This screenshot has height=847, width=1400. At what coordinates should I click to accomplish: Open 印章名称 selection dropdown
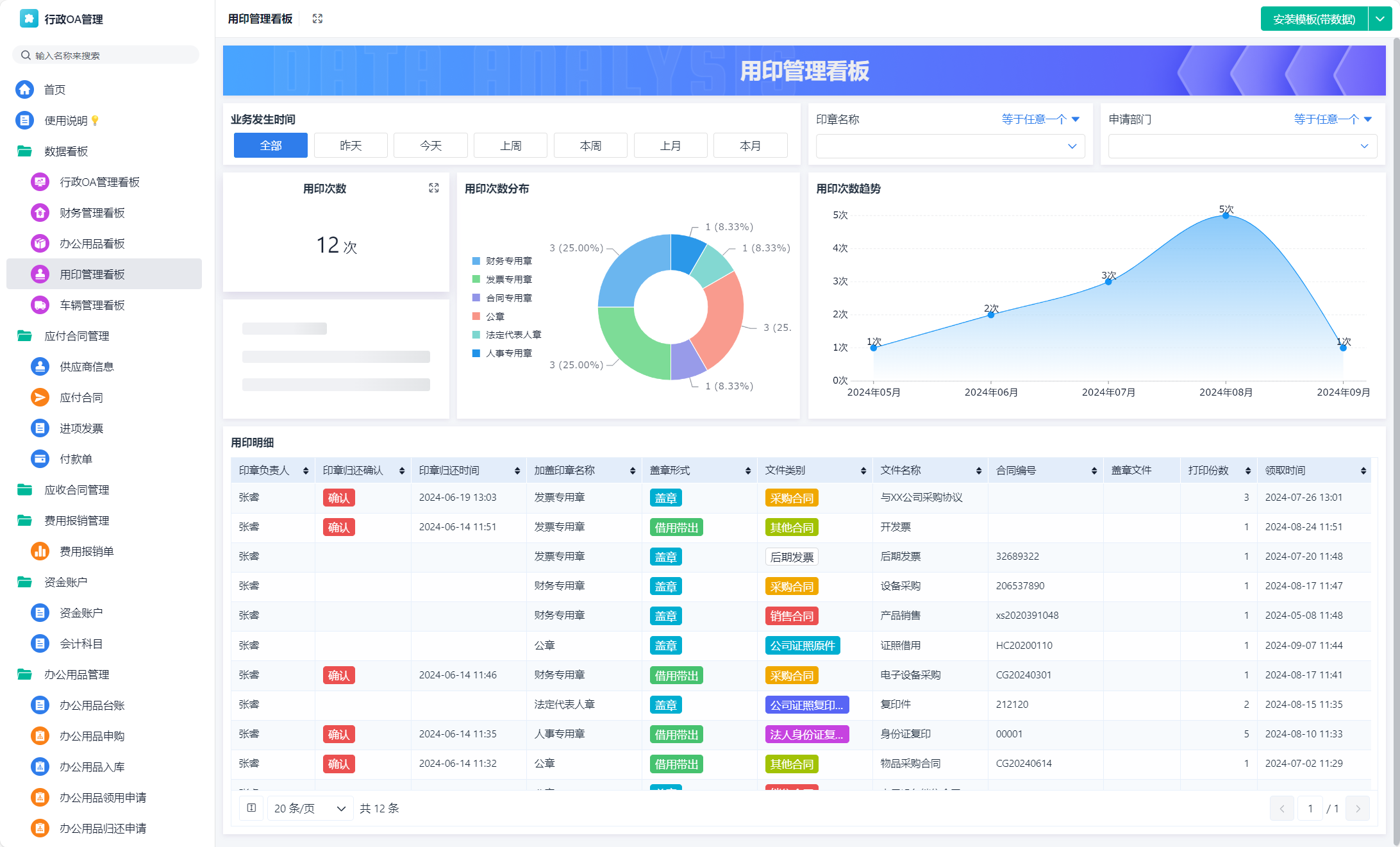[950, 146]
